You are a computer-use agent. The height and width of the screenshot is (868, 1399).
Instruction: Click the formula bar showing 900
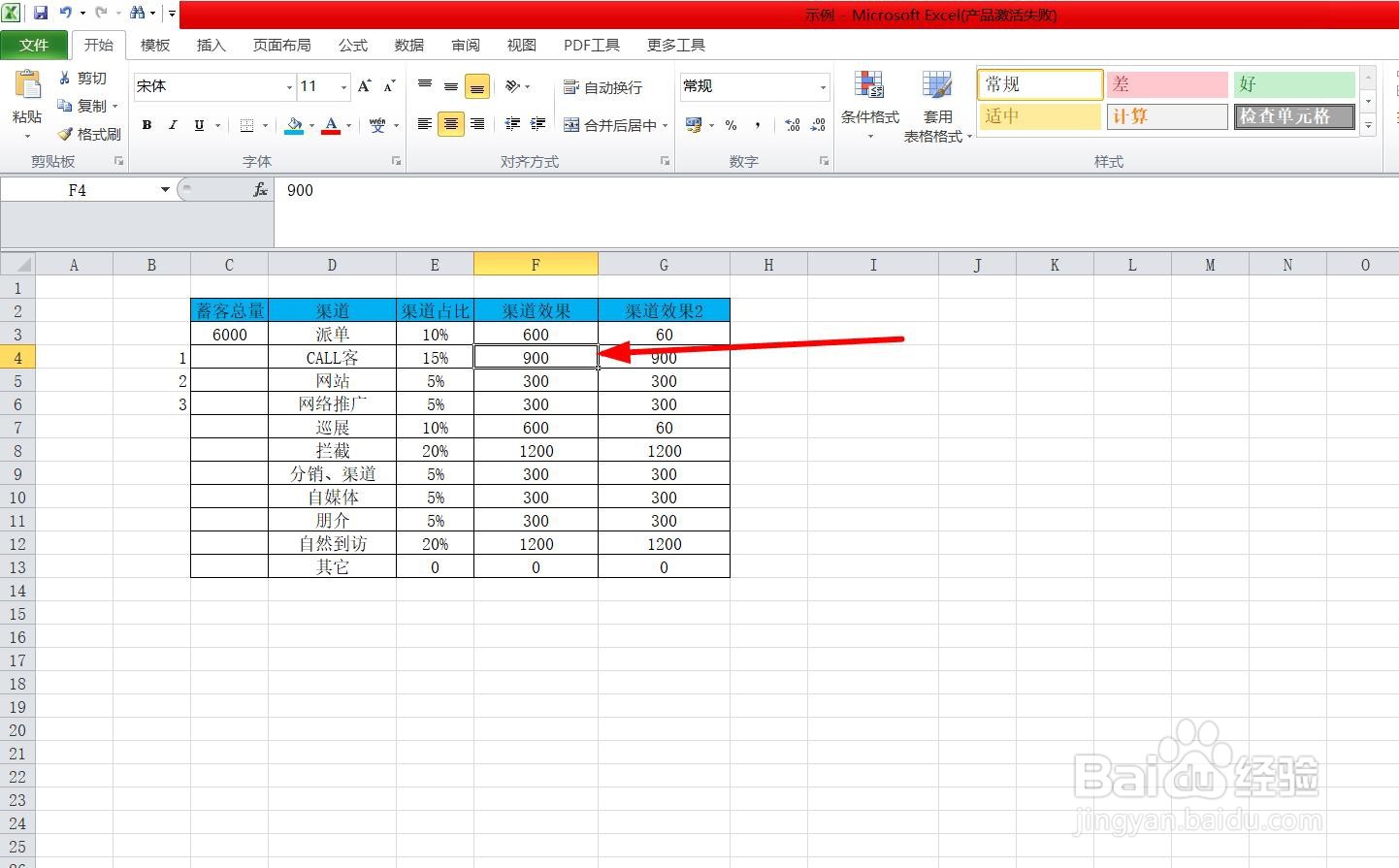pyautogui.click(x=388, y=190)
